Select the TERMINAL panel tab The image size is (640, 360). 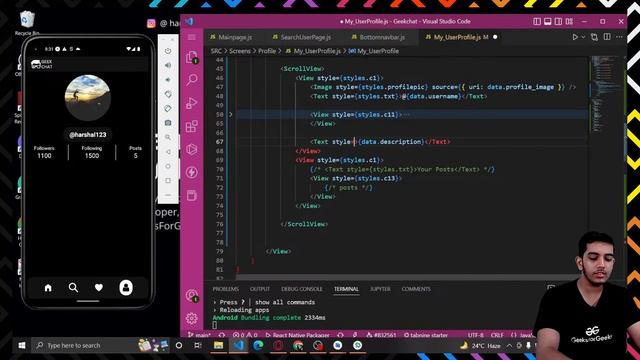346,289
